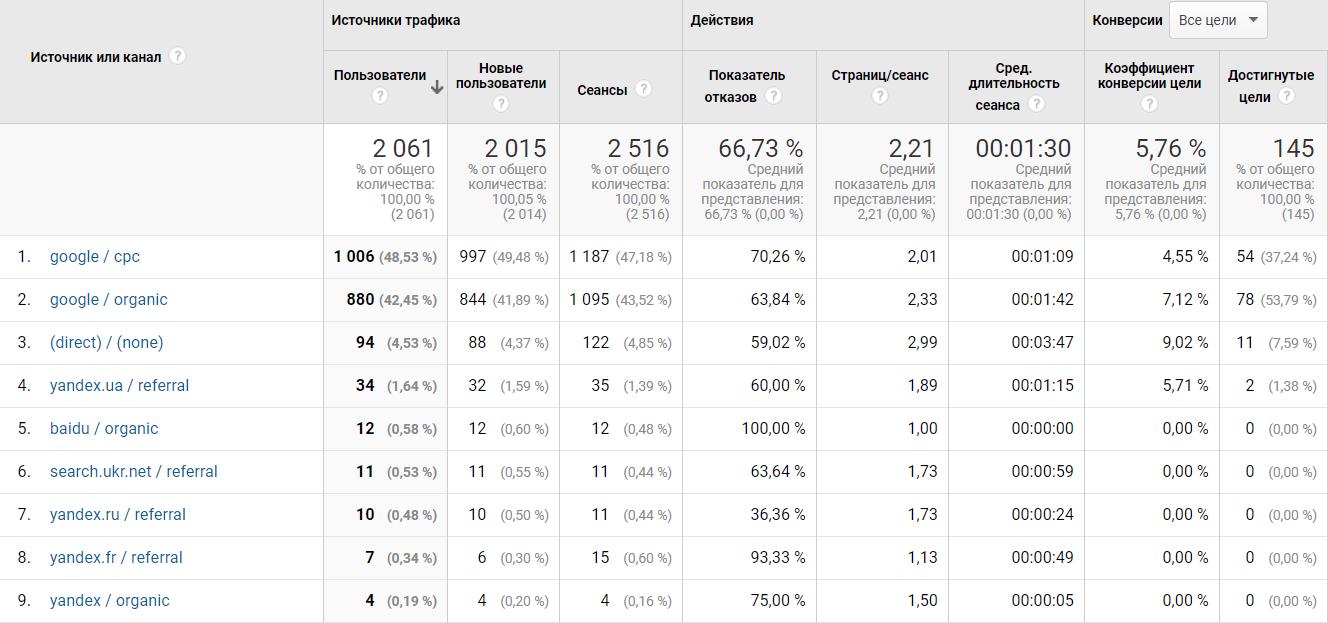Sort table by Сеансы column

(602, 90)
